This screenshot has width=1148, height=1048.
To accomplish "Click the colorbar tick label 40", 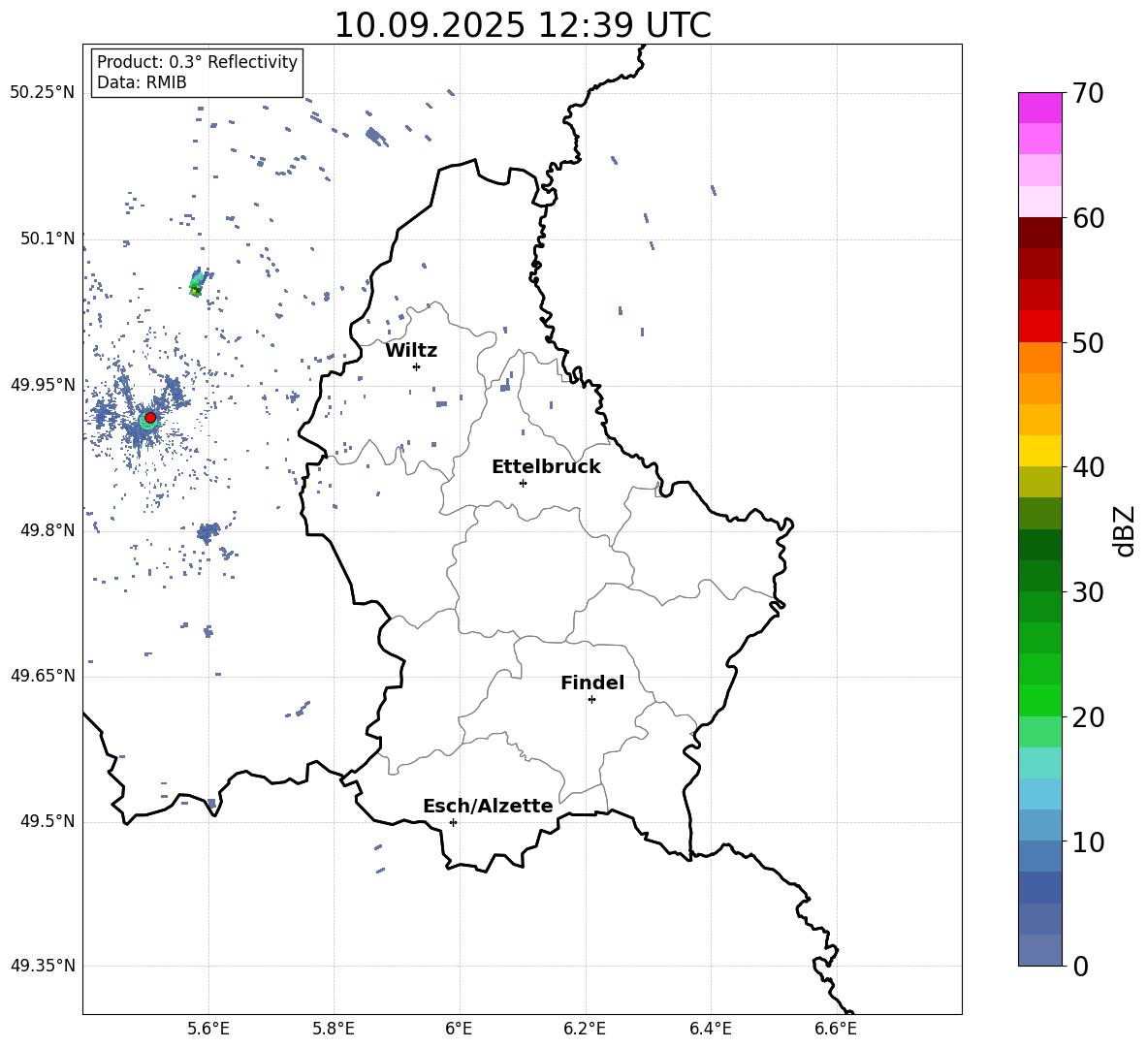I will click(x=1088, y=467).
